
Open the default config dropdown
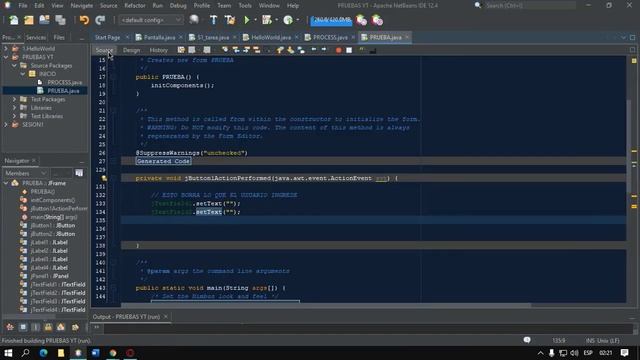[151, 20]
